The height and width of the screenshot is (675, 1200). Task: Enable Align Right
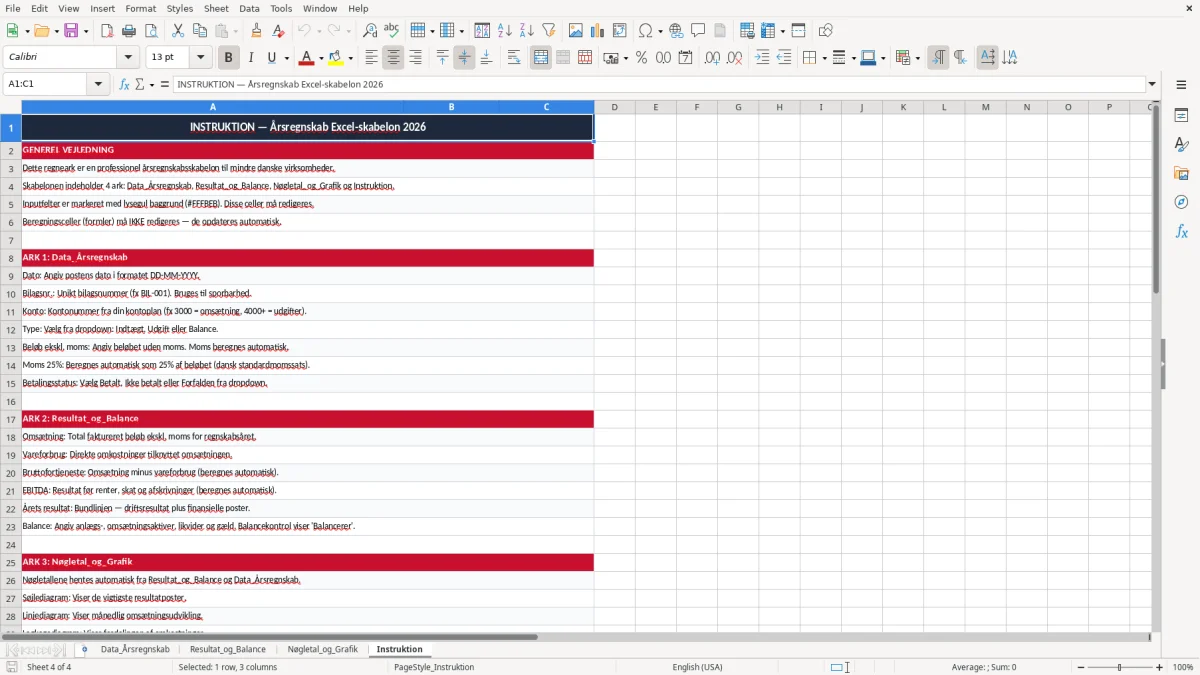tap(415, 58)
